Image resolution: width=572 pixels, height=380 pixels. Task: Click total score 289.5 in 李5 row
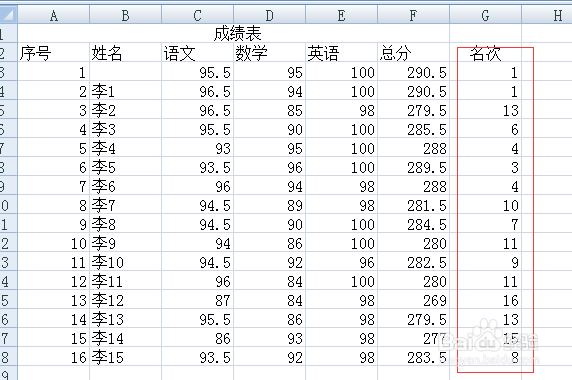pyautogui.click(x=413, y=167)
